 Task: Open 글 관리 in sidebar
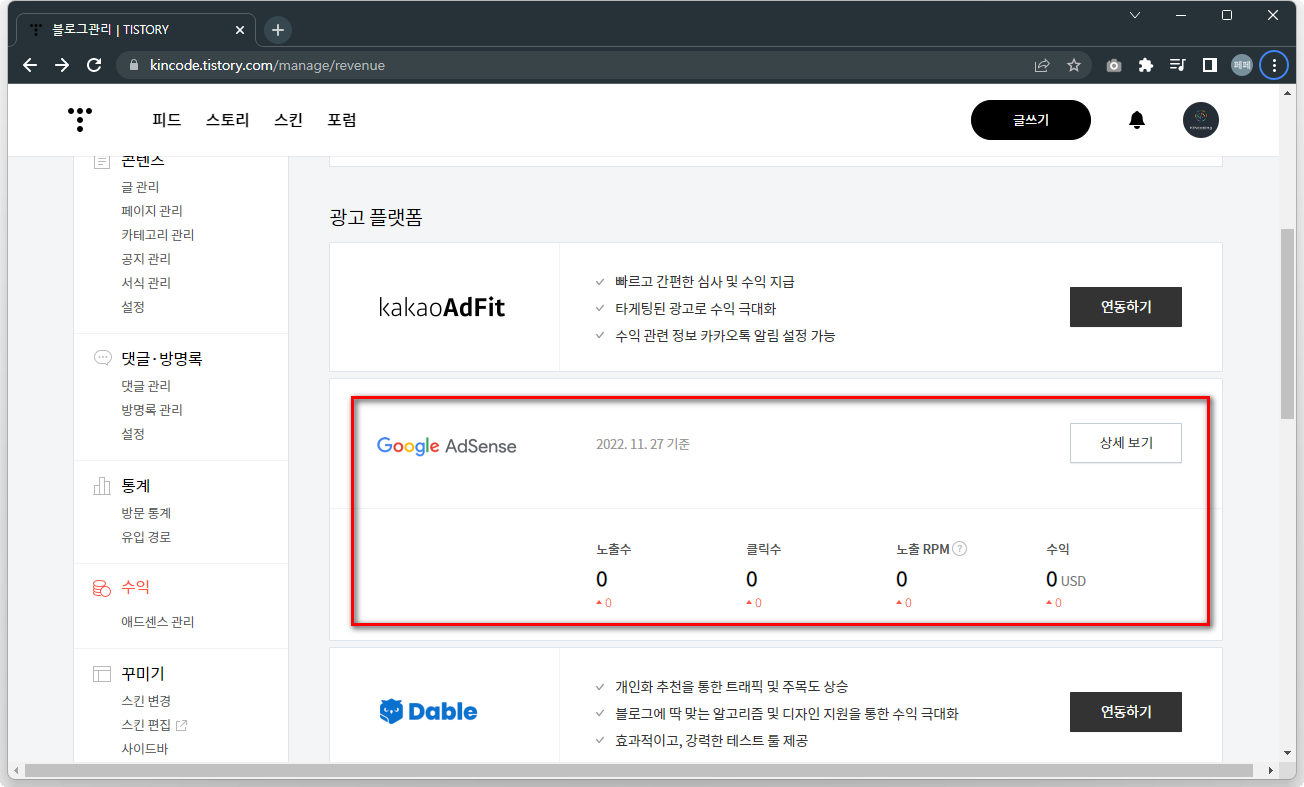point(140,187)
